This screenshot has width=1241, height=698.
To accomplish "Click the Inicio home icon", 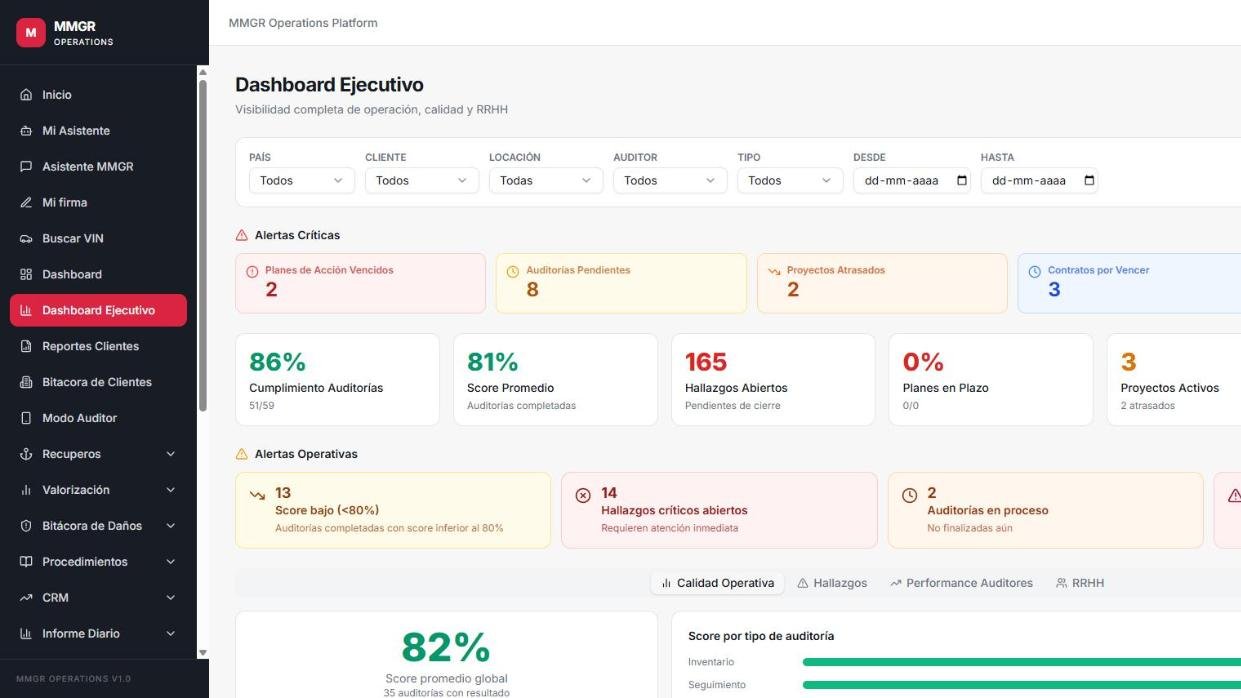I will point(26,95).
